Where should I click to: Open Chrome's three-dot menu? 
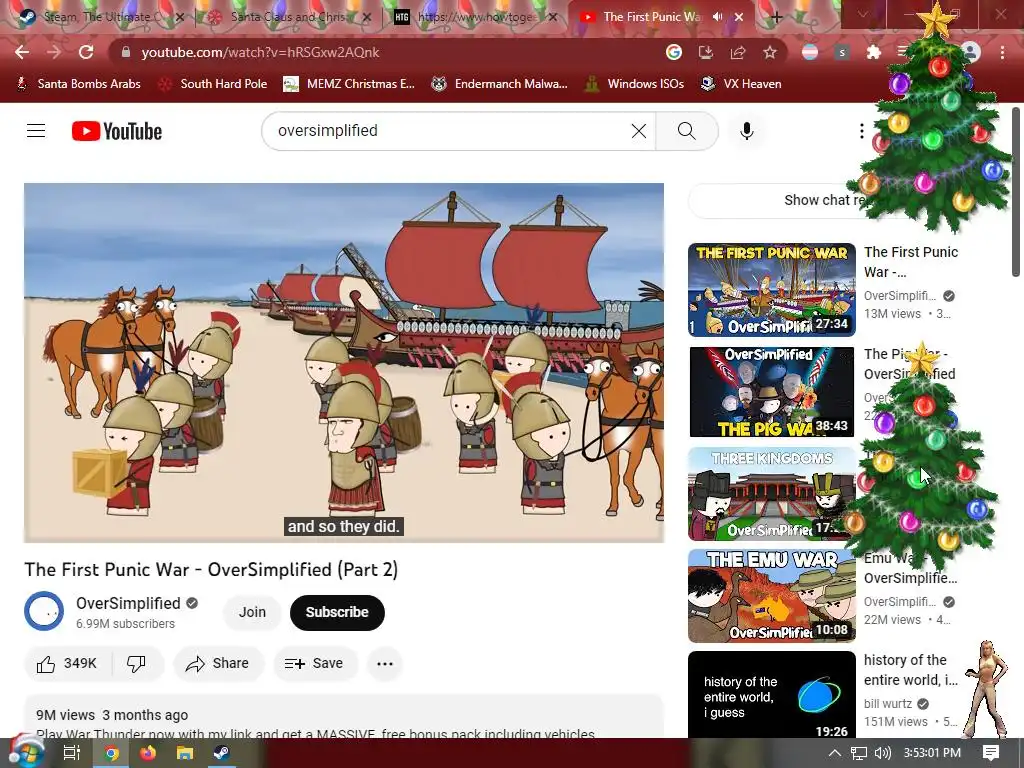pos(1002,52)
